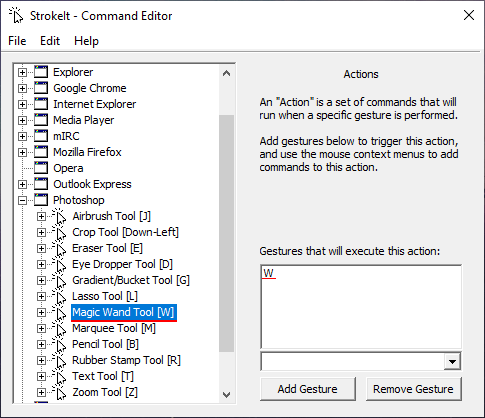The height and width of the screenshot is (418, 485).
Task: Click the tree's vertical scrollbar thumb
Action: (227, 233)
